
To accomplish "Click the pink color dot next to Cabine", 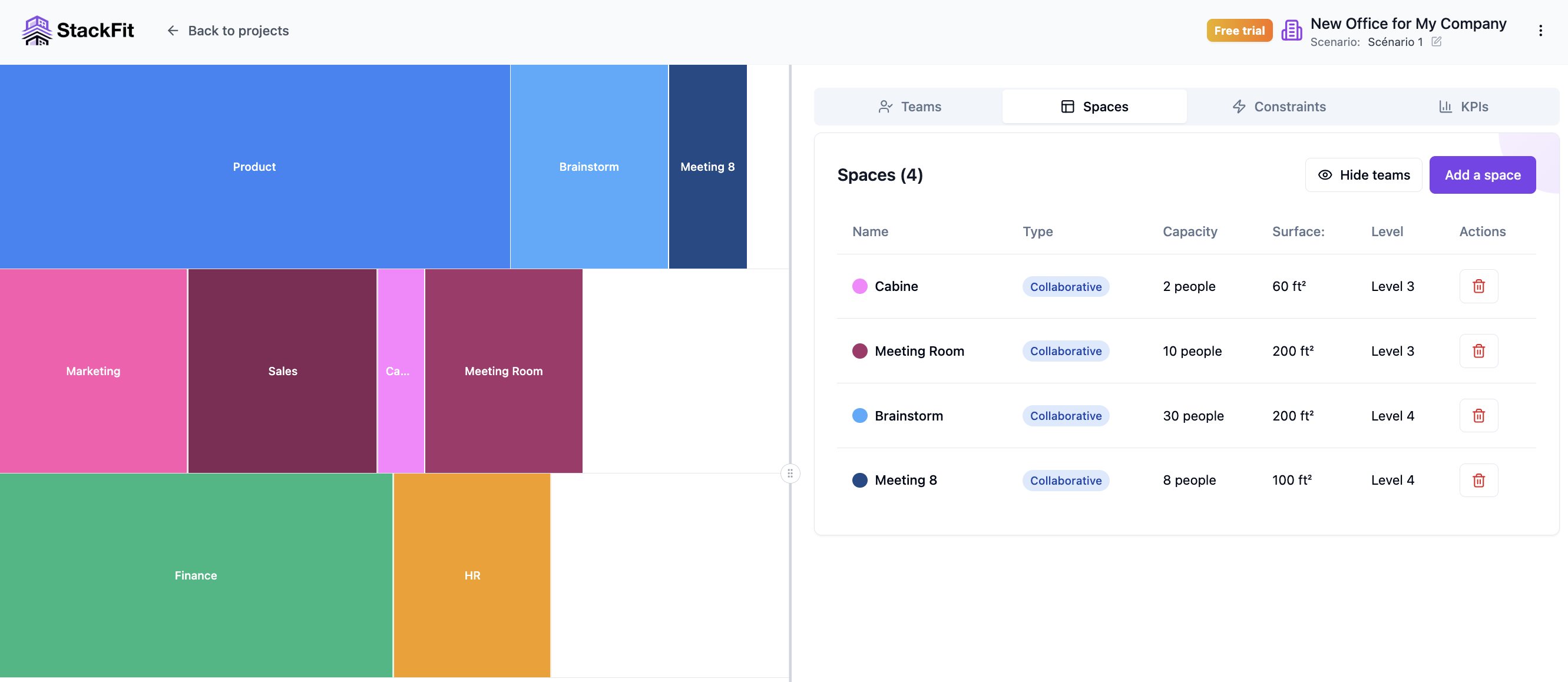I will point(860,286).
